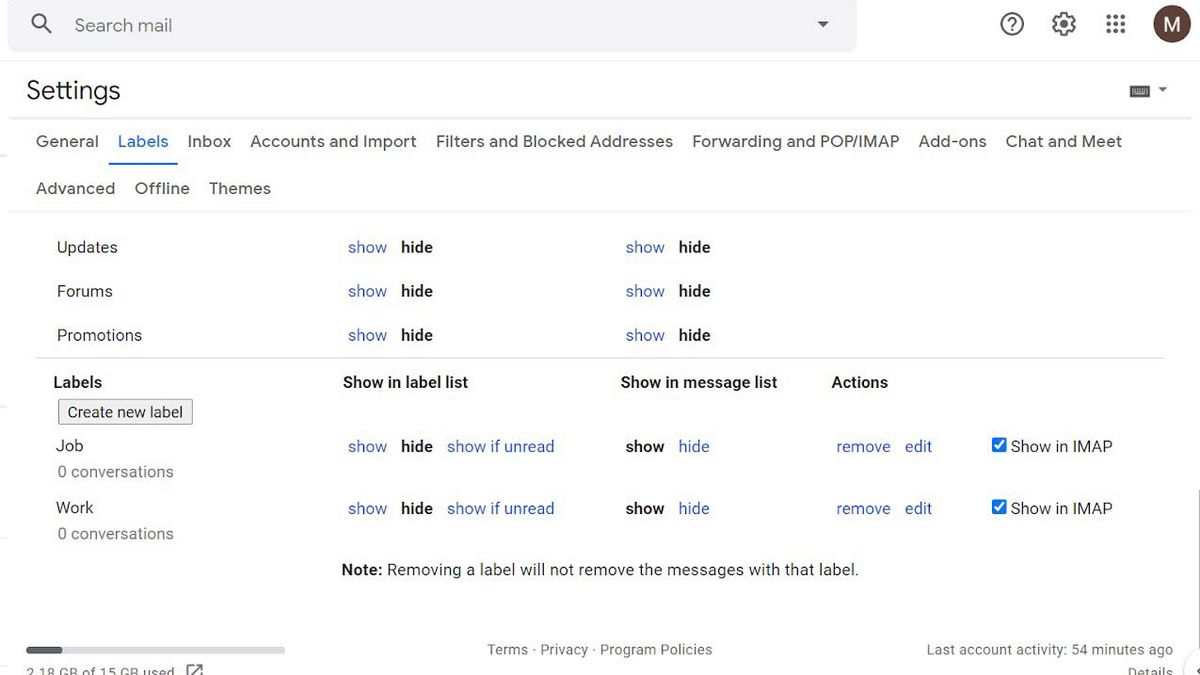Open Gmail's Program Policies link
This screenshot has height=675, width=1200.
[655, 649]
